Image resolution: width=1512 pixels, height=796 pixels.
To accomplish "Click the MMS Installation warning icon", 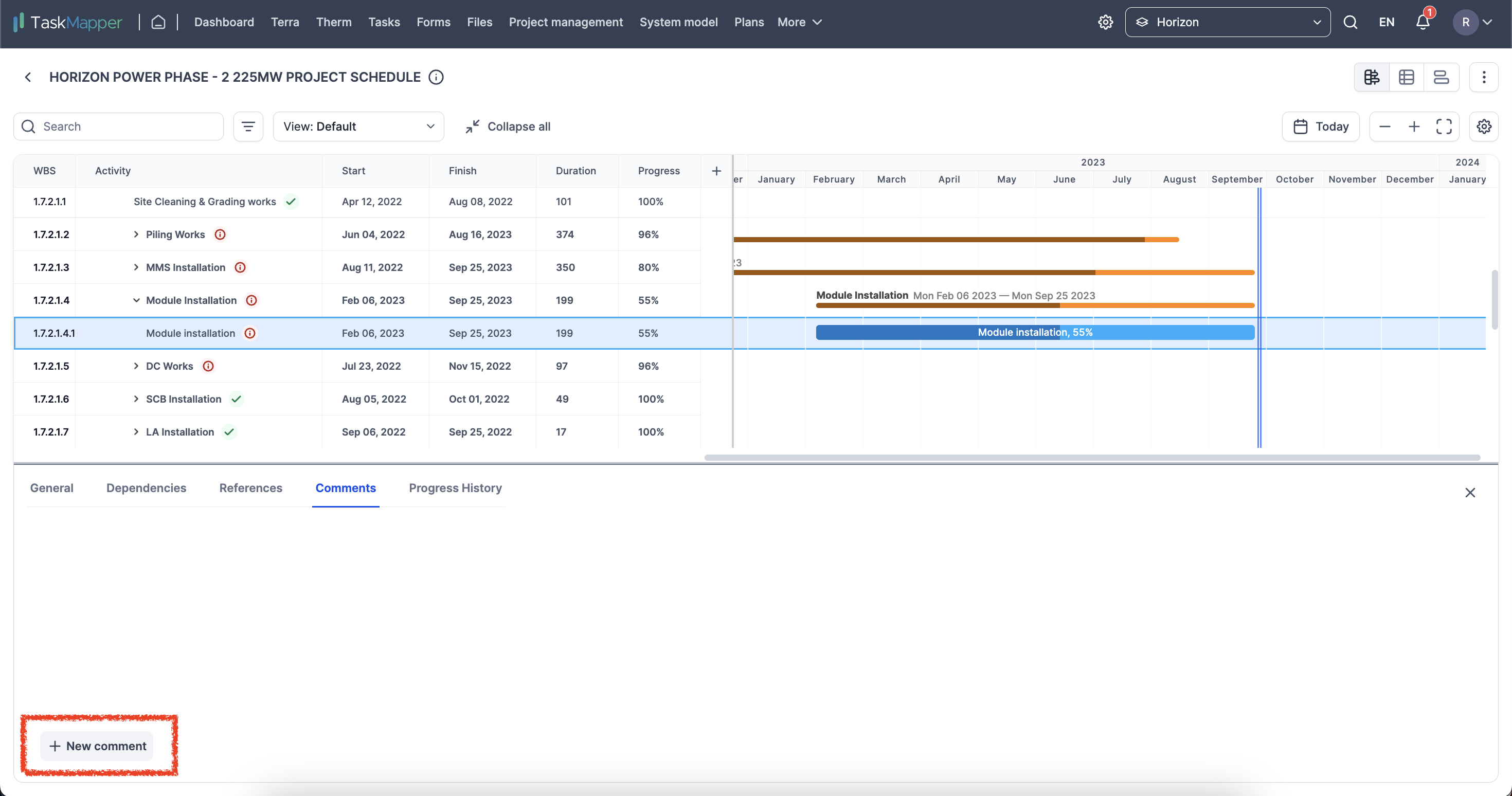I will tap(240, 268).
